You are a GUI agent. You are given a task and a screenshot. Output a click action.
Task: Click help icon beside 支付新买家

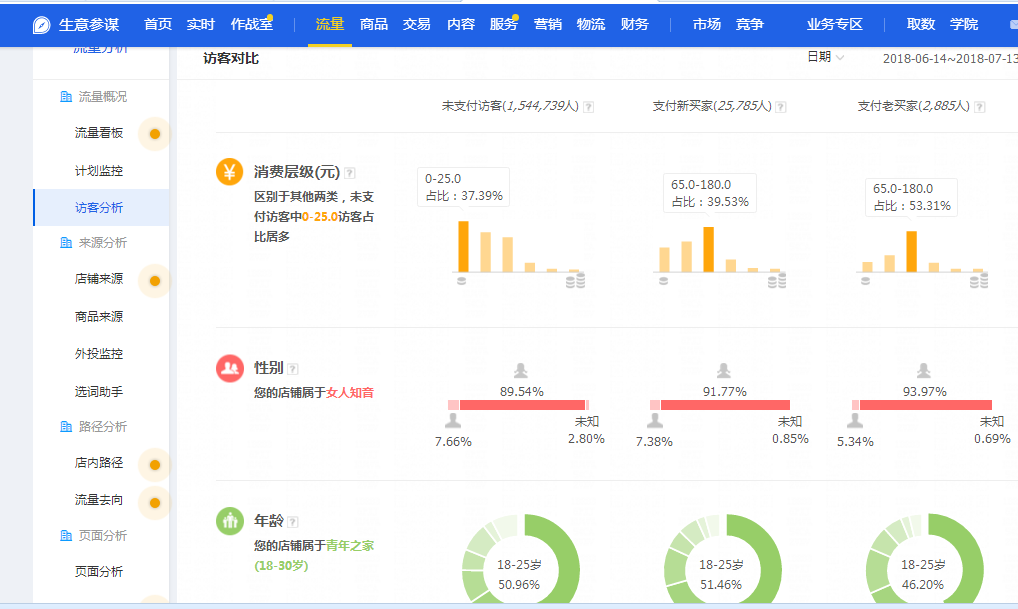click(x=780, y=107)
